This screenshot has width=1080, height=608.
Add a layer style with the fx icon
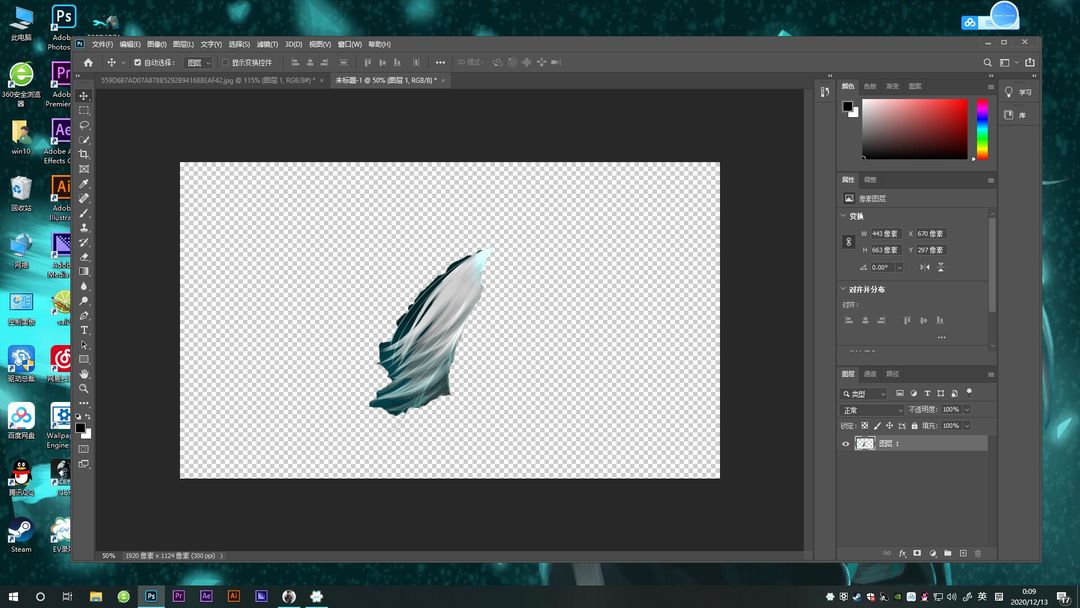pyautogui.click(x=902, y=553)
